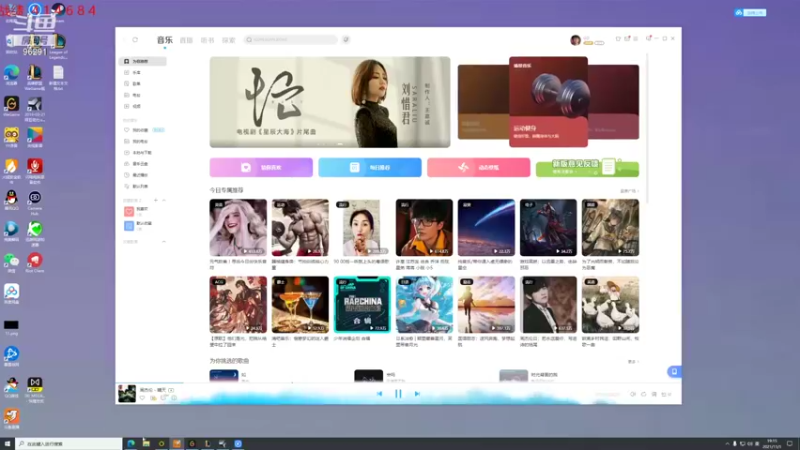Click the music search input field
Screen dimensions: 800x450
pos(290,39)
